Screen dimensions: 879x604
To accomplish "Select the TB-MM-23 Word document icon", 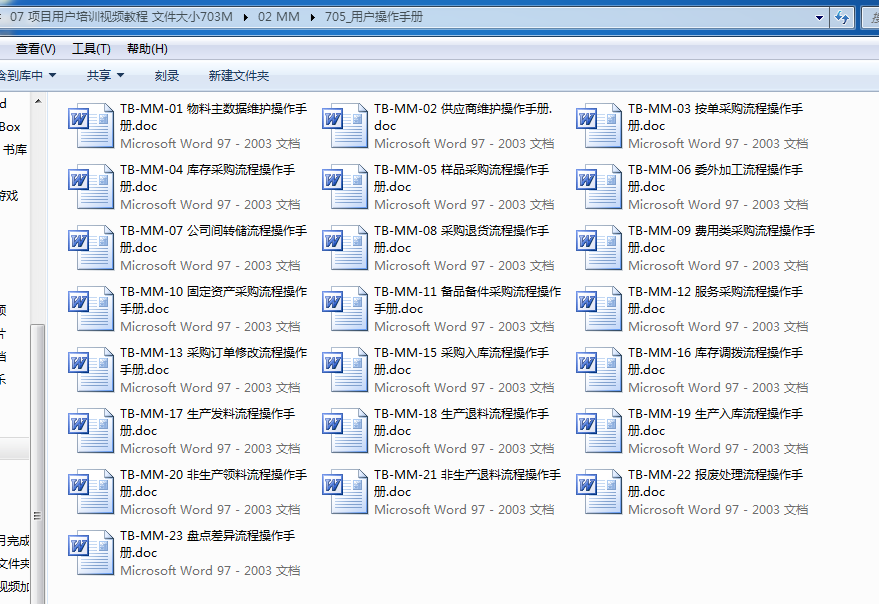I will tap(91, 554).
